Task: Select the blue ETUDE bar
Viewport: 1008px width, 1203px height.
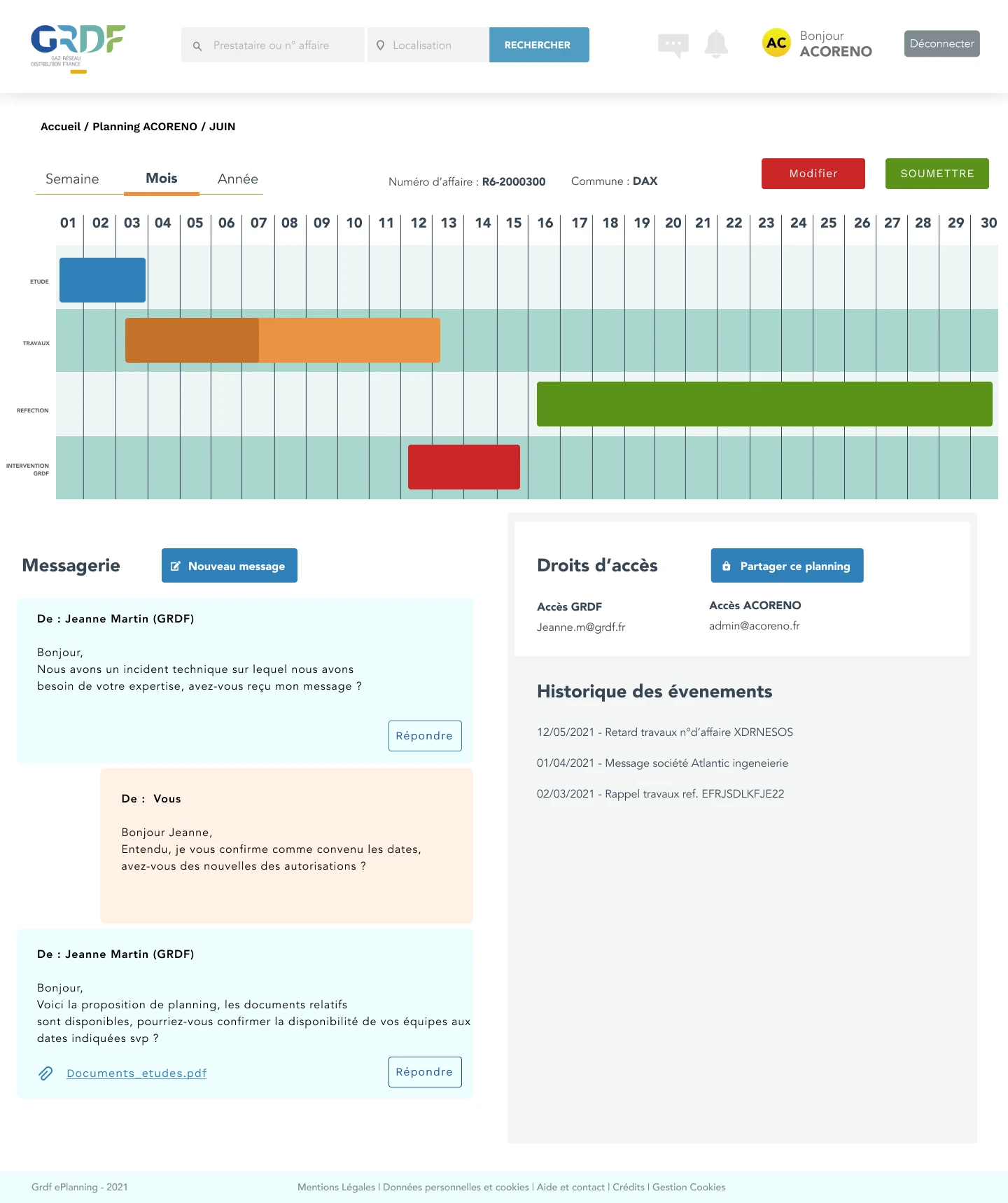Action: tap(102, 280)
